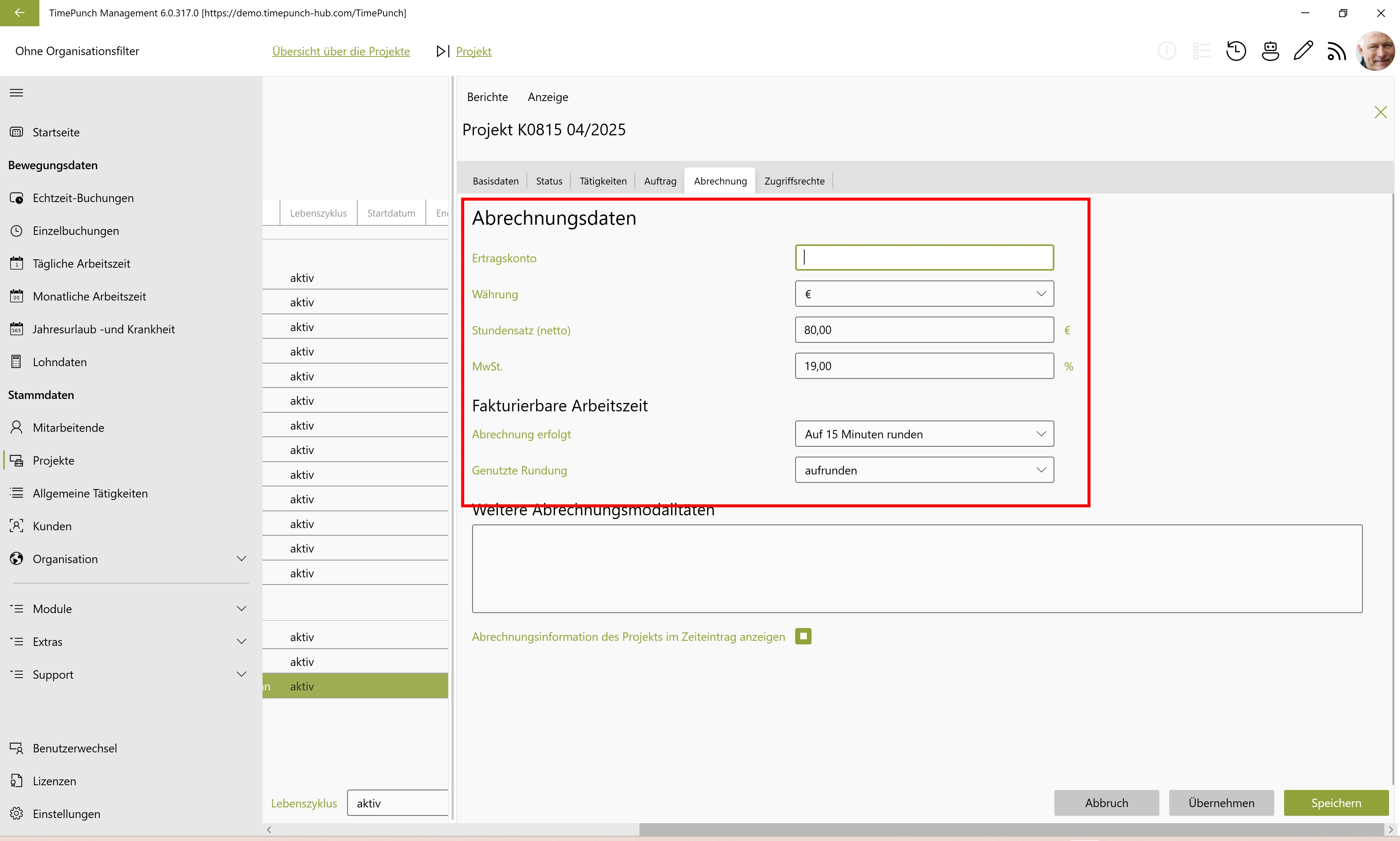Open Lohndaten in the sidebar
This screenshot has height=841, width=1400.
(x=59, y=362)
